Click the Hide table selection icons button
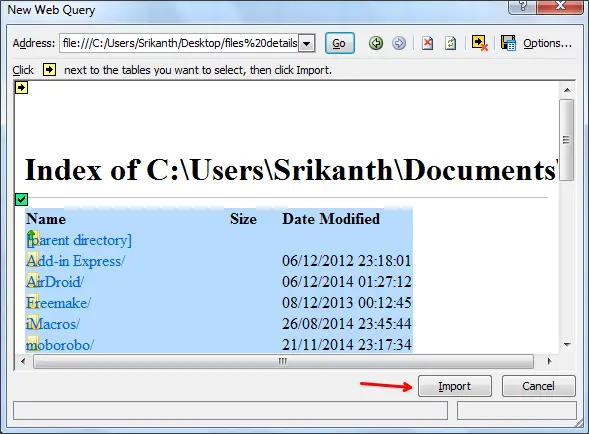Image resolution: width=589 pixels, height=434 pixels. (480, 43)
